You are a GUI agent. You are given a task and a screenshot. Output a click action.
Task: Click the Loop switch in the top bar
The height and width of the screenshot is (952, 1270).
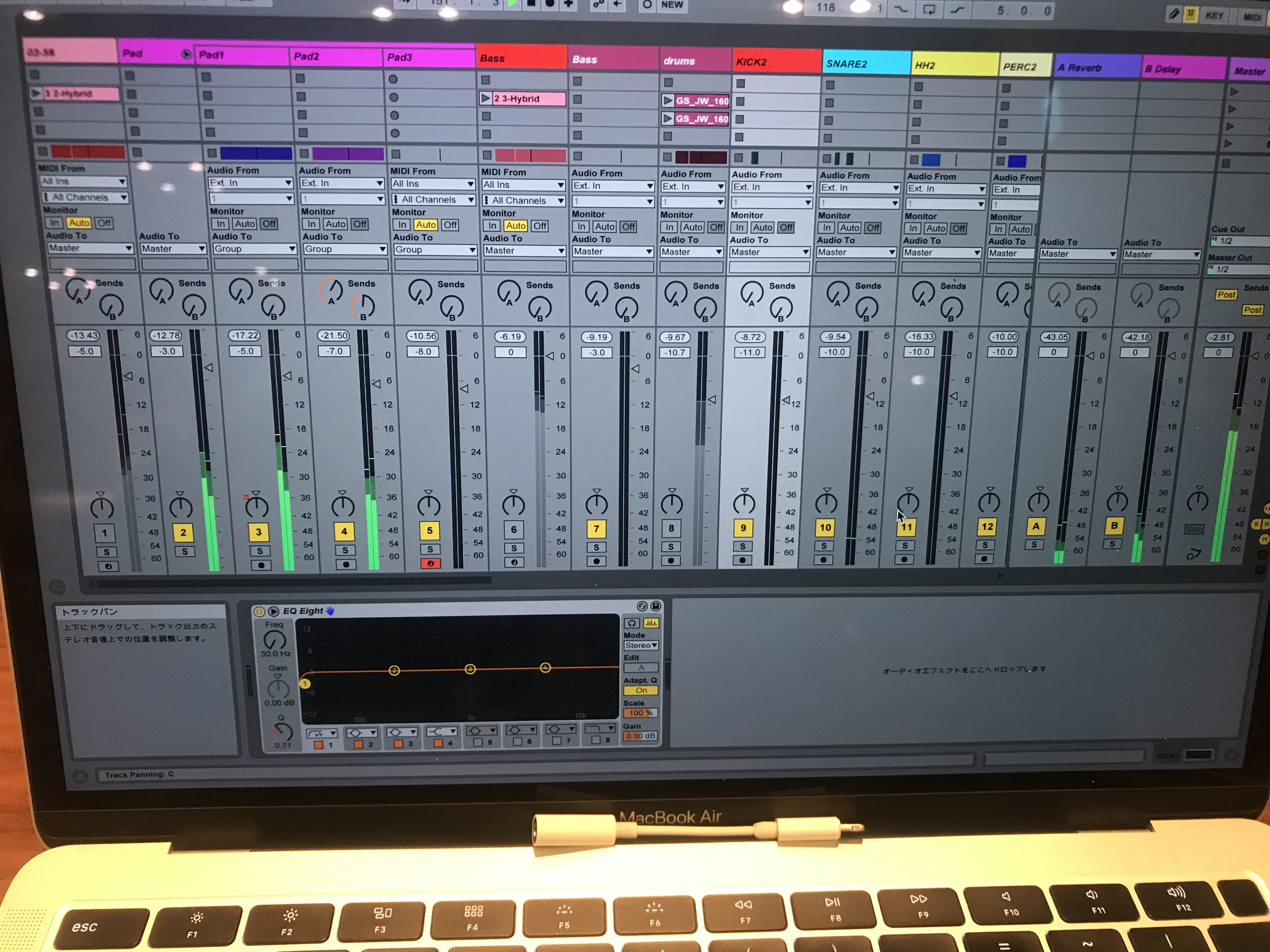pos(928,9)
